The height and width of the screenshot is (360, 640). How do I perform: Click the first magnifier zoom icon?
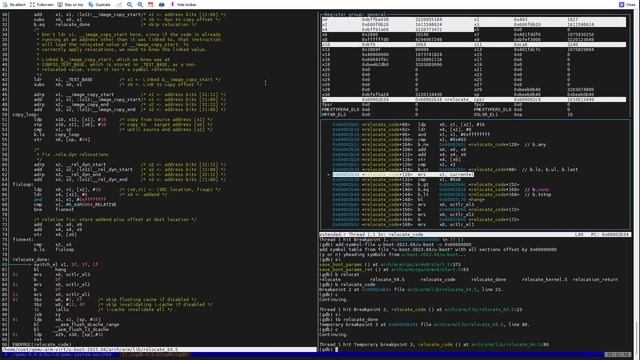pyautogui.click(x=129, y=4)
